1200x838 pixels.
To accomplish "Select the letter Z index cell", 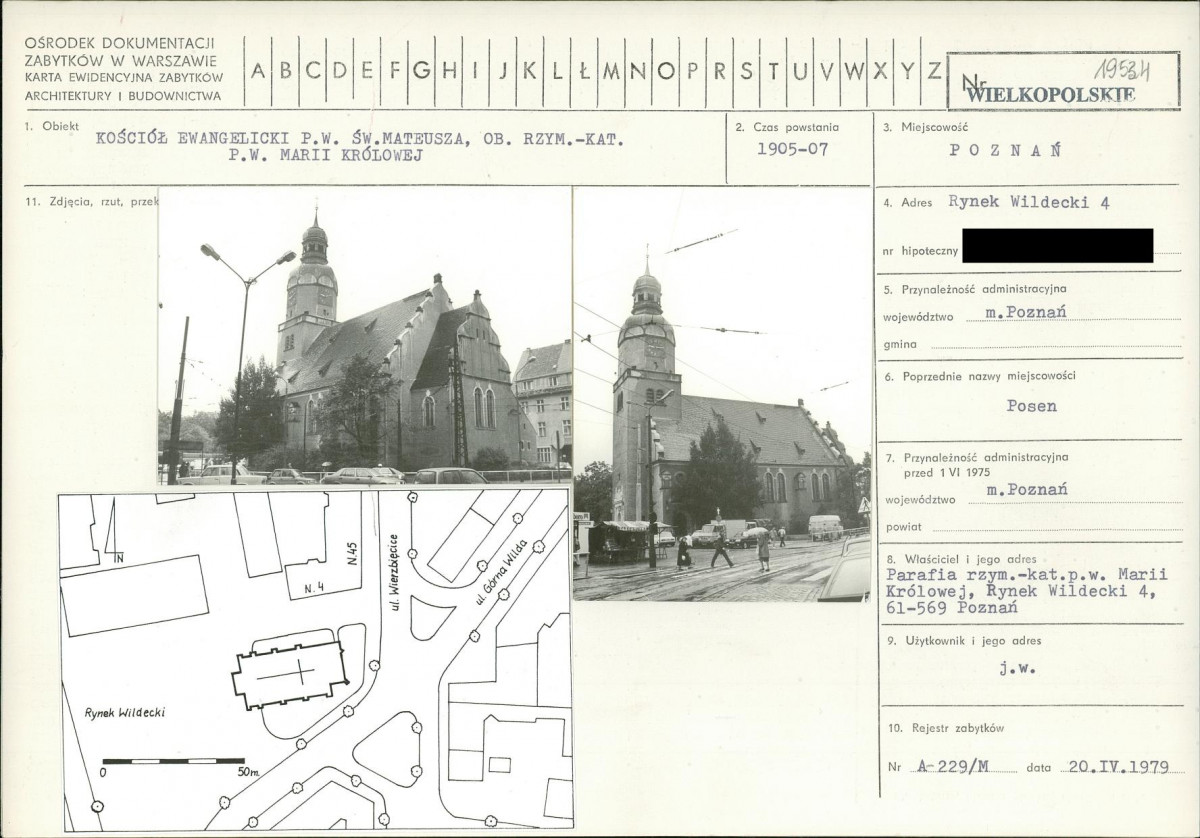I will (933, 71).
